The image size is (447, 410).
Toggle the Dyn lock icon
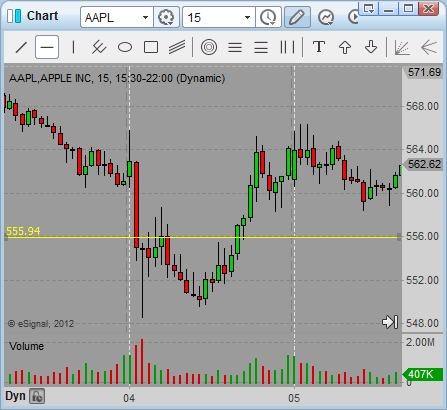[37, 396]
